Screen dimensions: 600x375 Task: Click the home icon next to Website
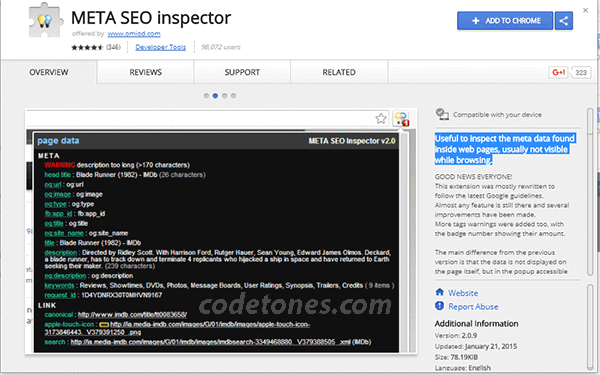point(439,292)
